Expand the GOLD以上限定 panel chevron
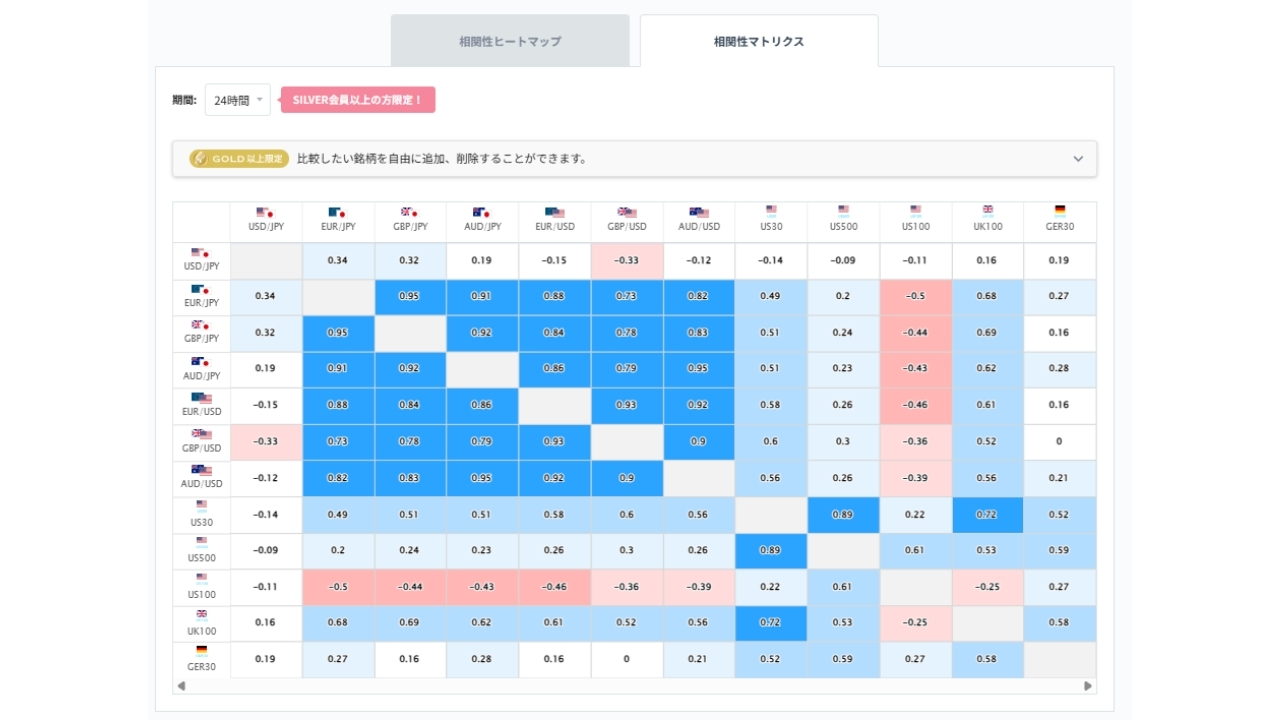This screenshot has width=1280, height=720. coord(1078,159)
